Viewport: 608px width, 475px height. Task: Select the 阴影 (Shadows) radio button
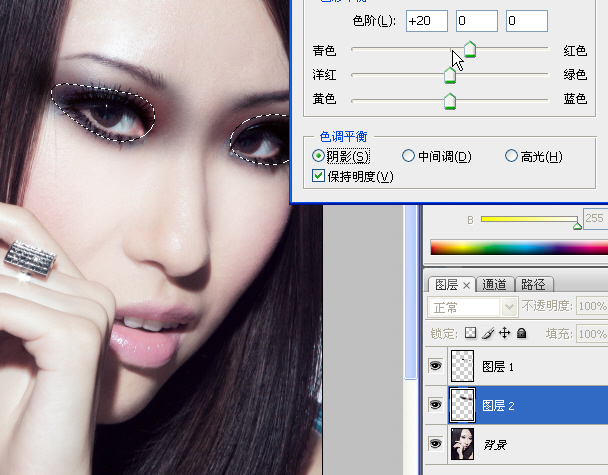point(319,156)
